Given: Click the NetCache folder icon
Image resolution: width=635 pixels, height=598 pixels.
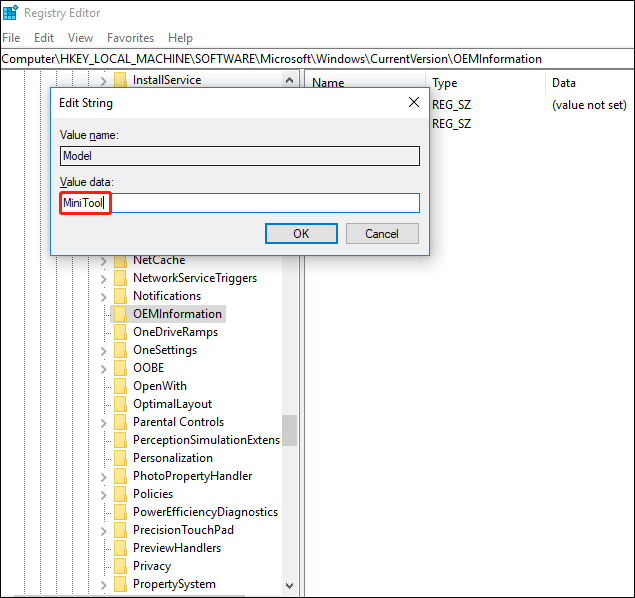Looking at the screenshot, I should (x=120, y=260).
